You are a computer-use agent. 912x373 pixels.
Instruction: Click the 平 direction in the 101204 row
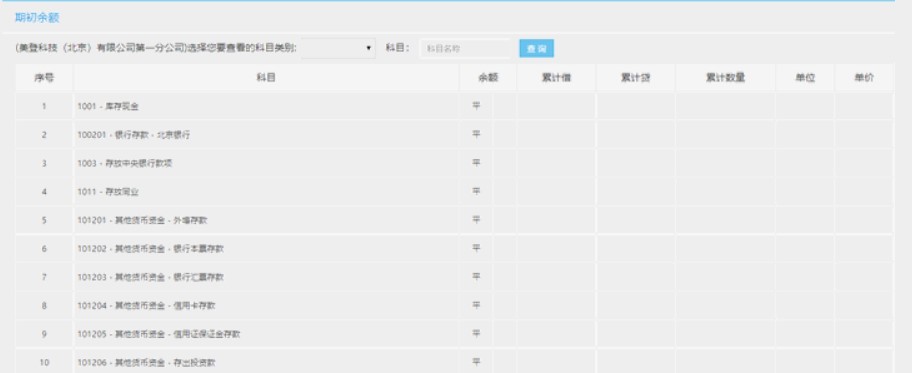pos(476,306)
